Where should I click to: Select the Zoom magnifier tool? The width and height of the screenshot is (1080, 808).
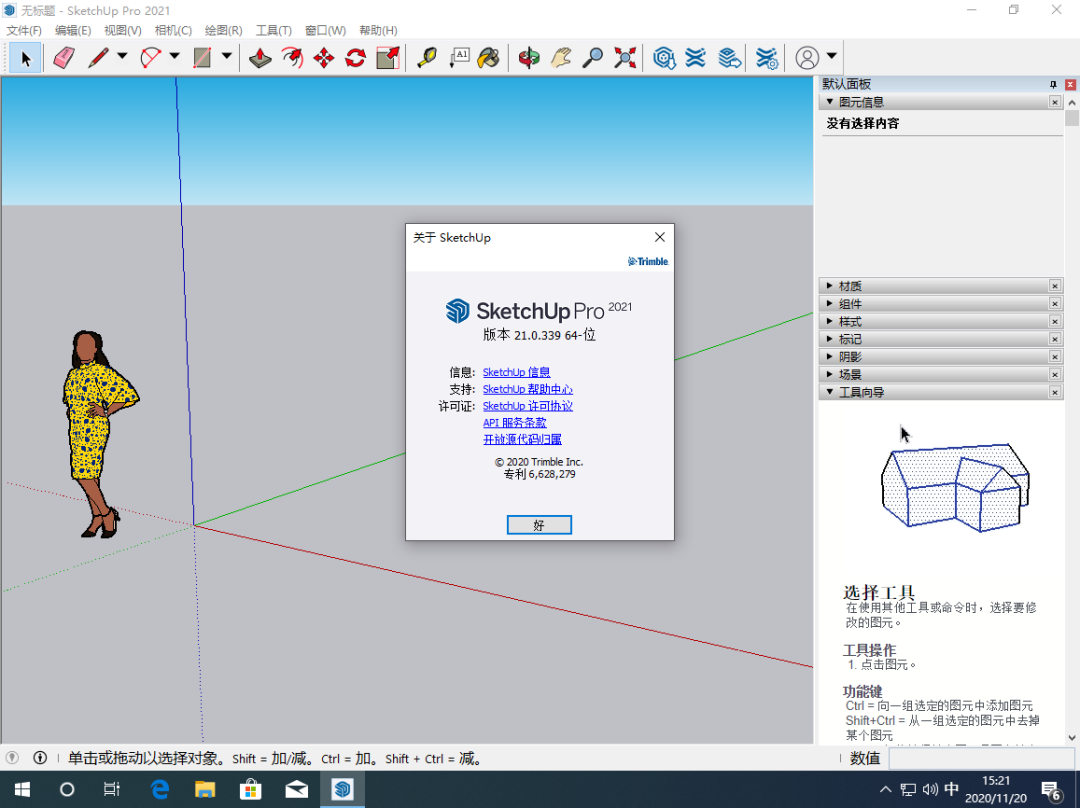pyautogui.click(x=592, y=57)
